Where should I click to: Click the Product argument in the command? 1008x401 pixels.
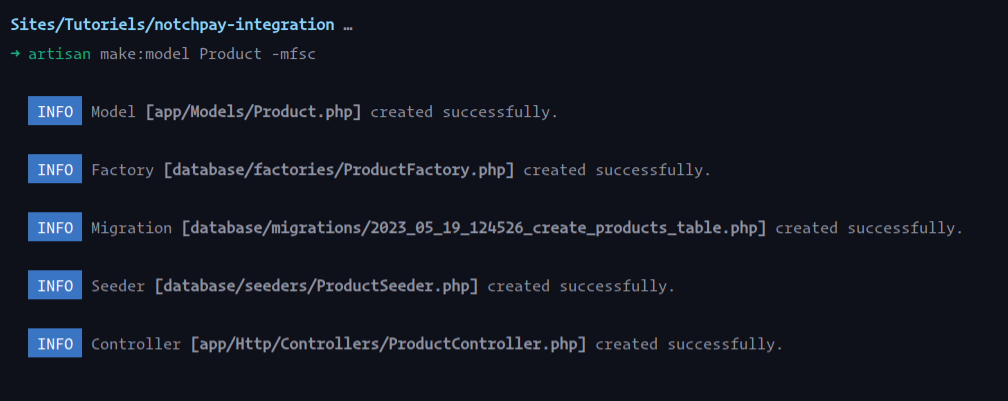click(231, 53)
